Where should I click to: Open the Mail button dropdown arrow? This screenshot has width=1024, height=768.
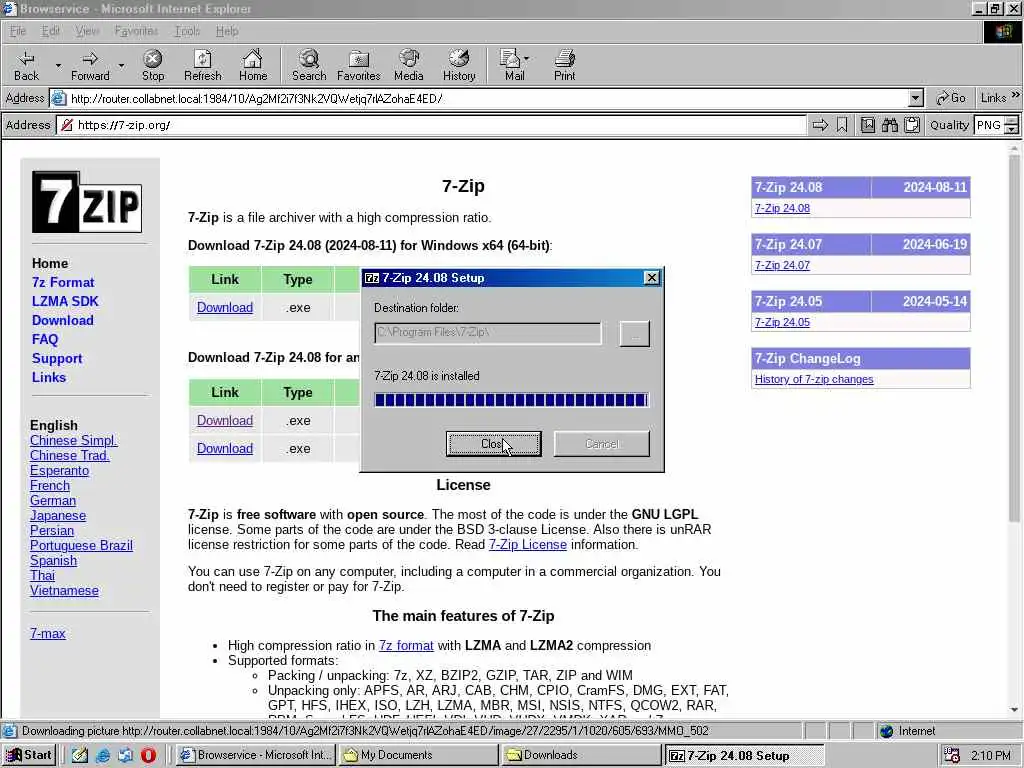click(526, 59)
